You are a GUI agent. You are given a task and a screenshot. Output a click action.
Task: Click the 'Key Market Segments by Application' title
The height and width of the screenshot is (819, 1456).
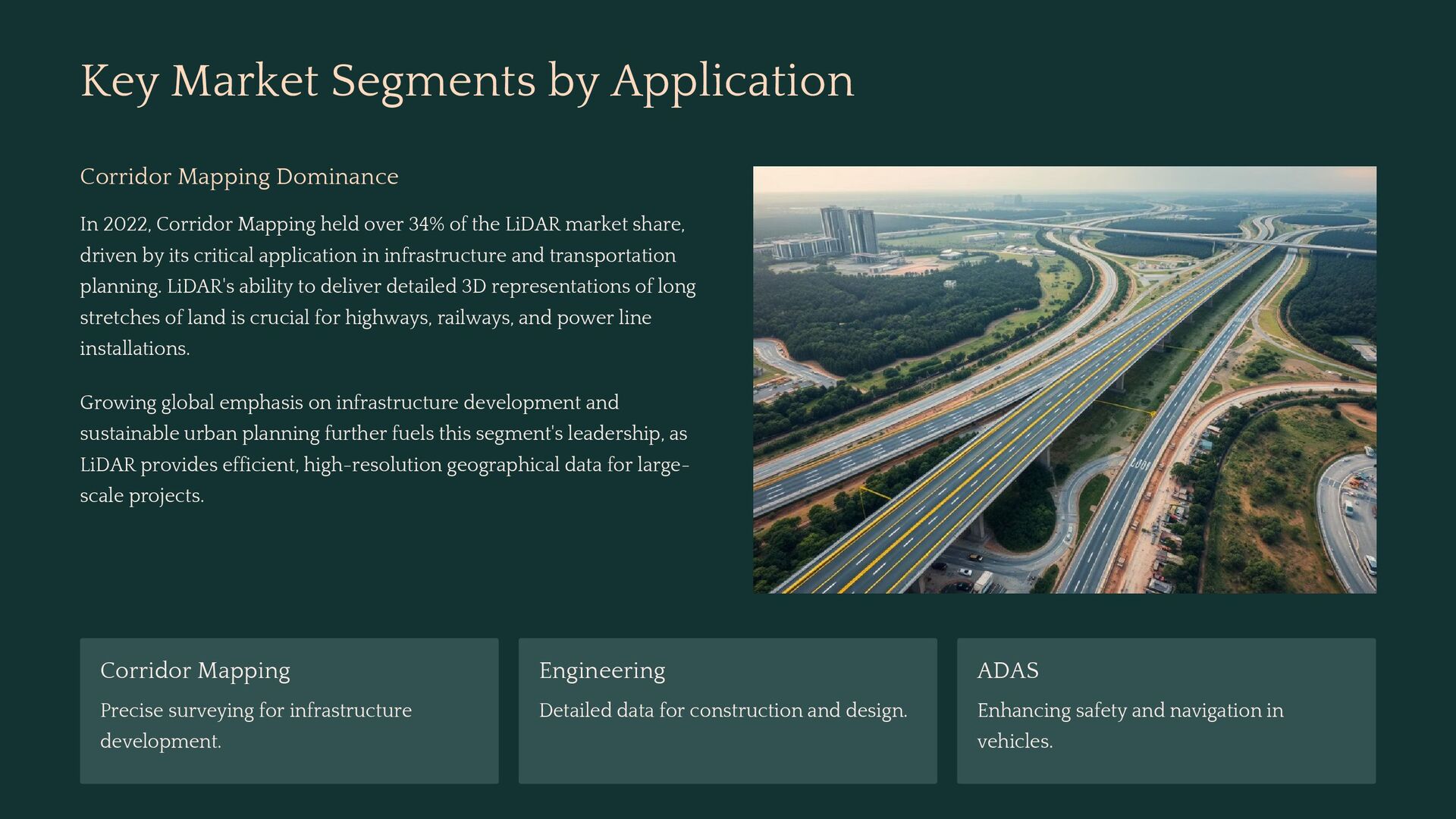tap(467, 81)
